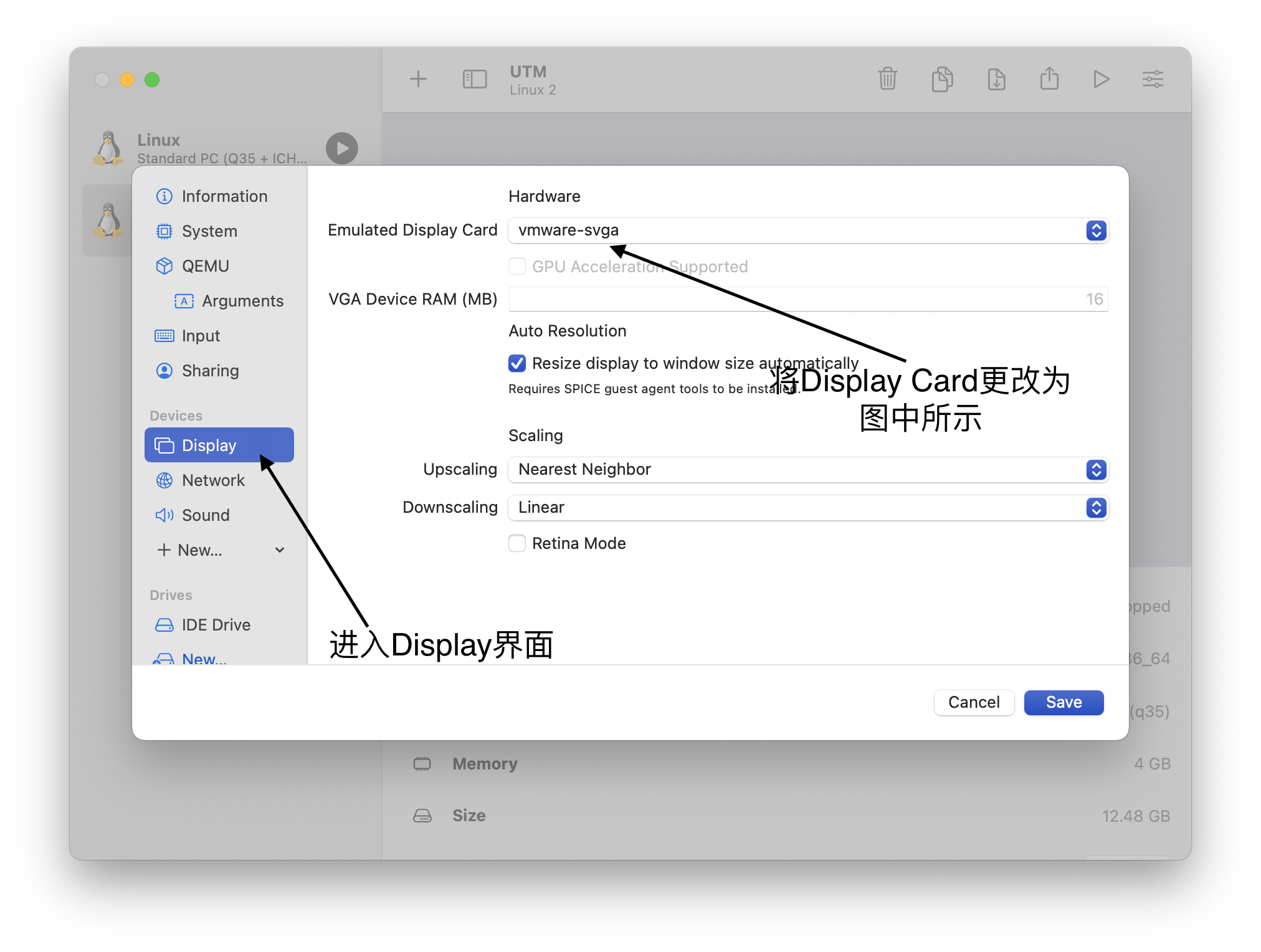Toggle the sidebar with the toolbar panel icon
Image resolution: width=1261 pixels, height=952 pixels.
[x=474, y=79]
